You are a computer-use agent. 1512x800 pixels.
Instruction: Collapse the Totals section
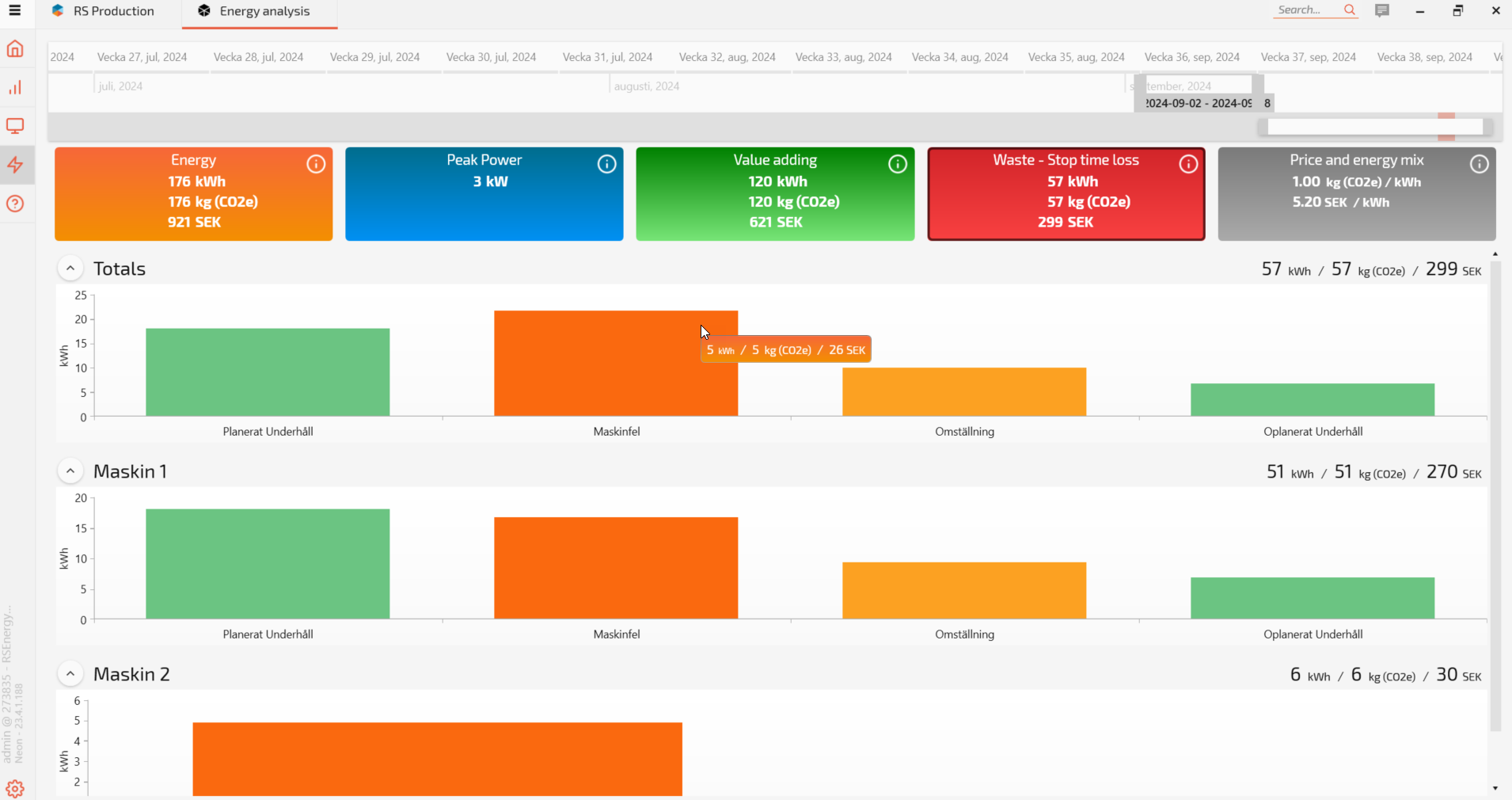70,269
